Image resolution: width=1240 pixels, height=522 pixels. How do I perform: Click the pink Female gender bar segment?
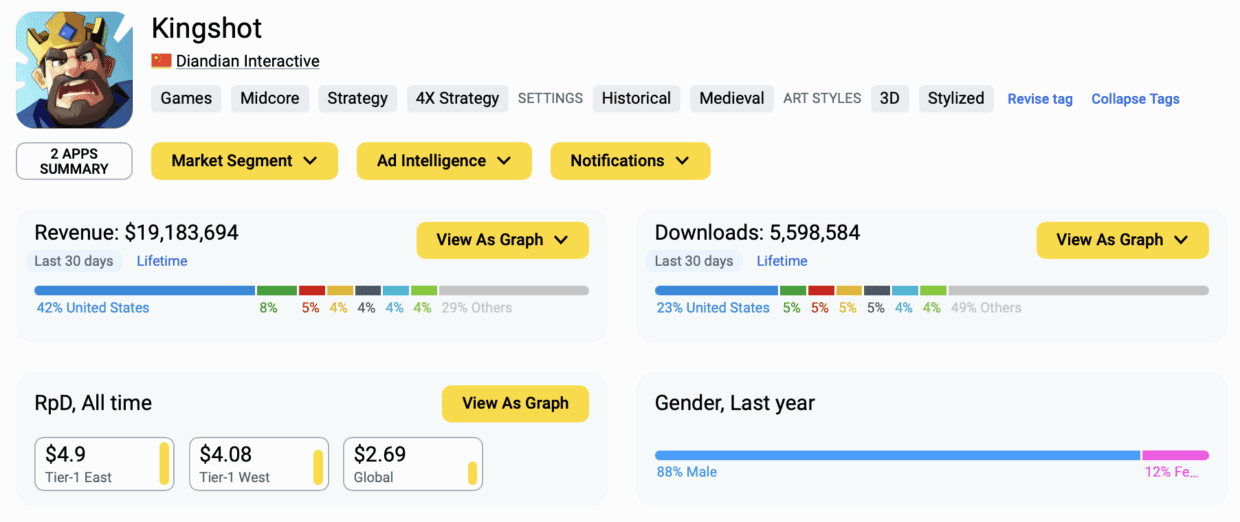1176,455
